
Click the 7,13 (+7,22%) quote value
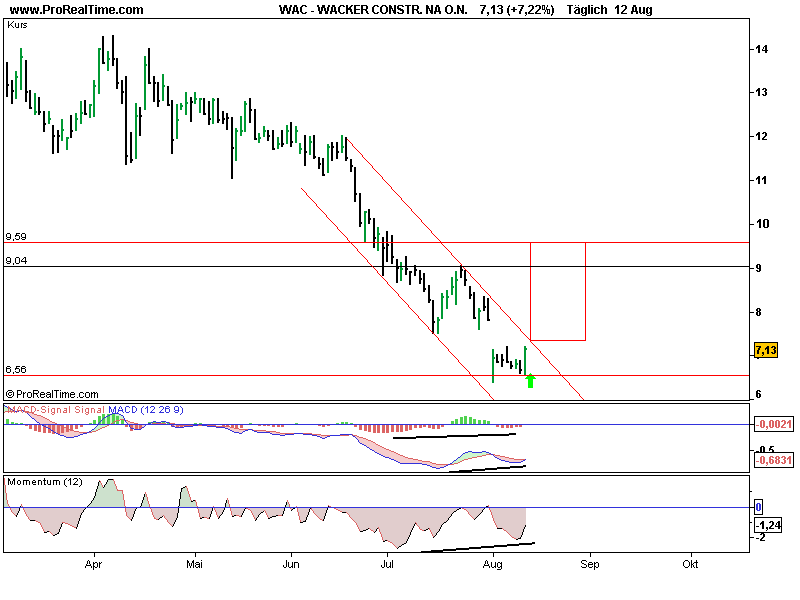click(x=517, y=10)
